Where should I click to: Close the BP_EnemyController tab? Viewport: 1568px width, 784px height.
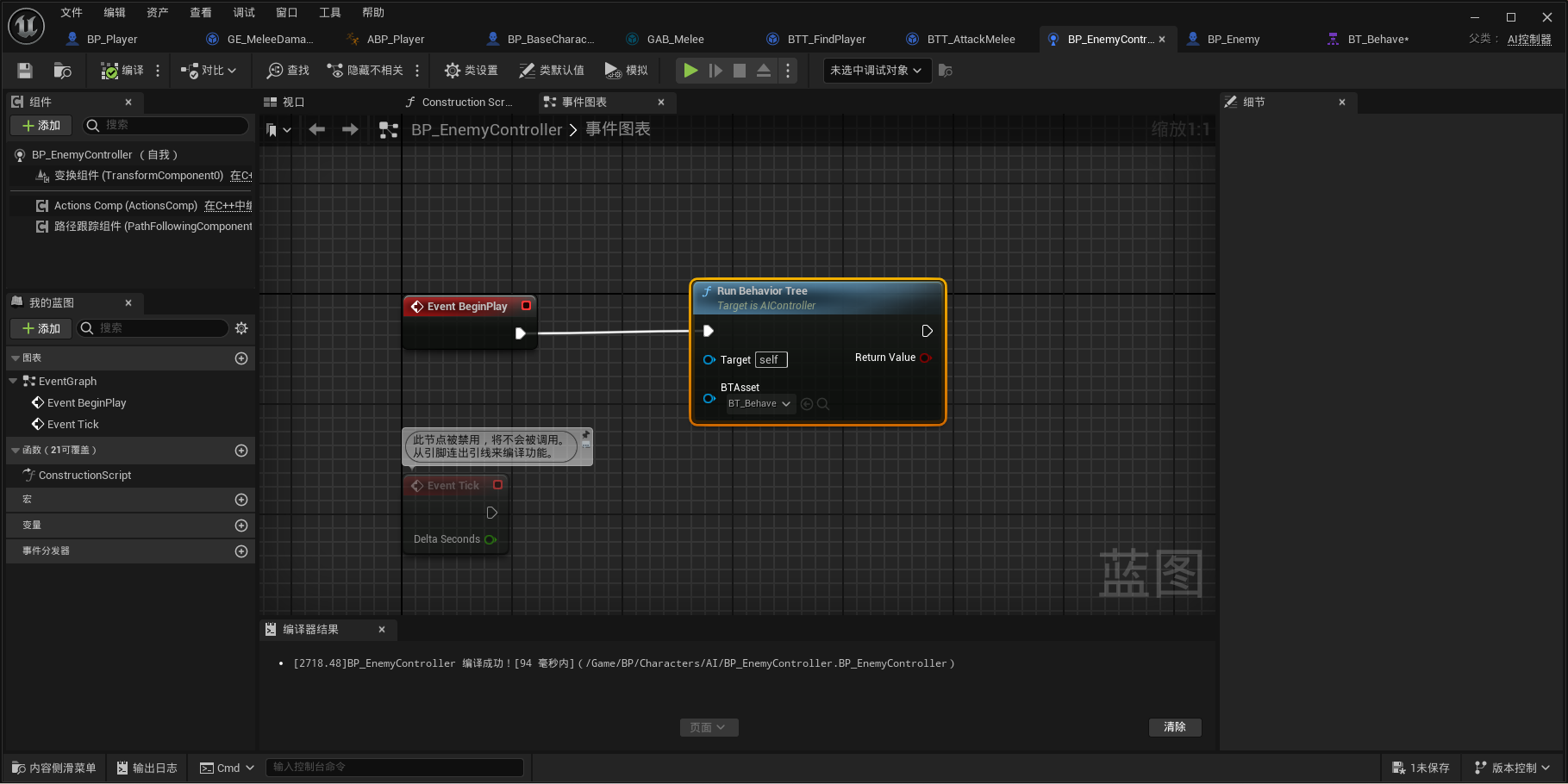click(1162, 40)
